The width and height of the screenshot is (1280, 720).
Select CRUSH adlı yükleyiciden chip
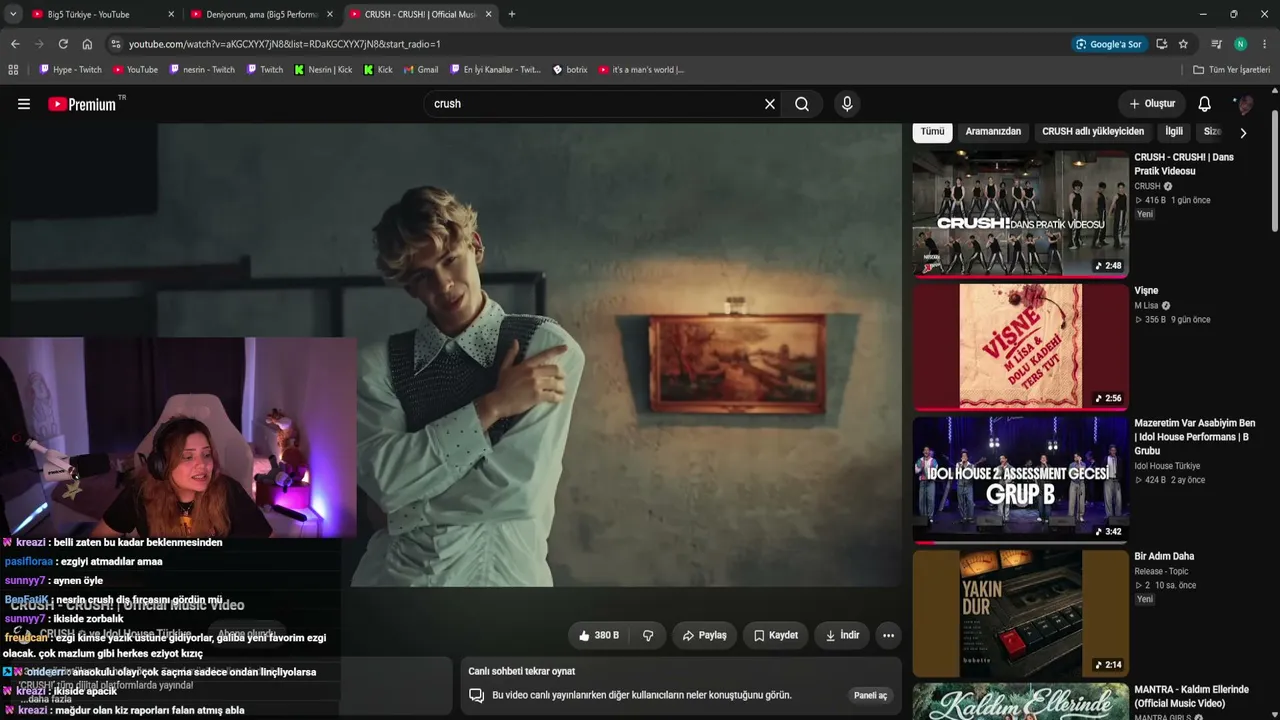tap(1093, 132)
